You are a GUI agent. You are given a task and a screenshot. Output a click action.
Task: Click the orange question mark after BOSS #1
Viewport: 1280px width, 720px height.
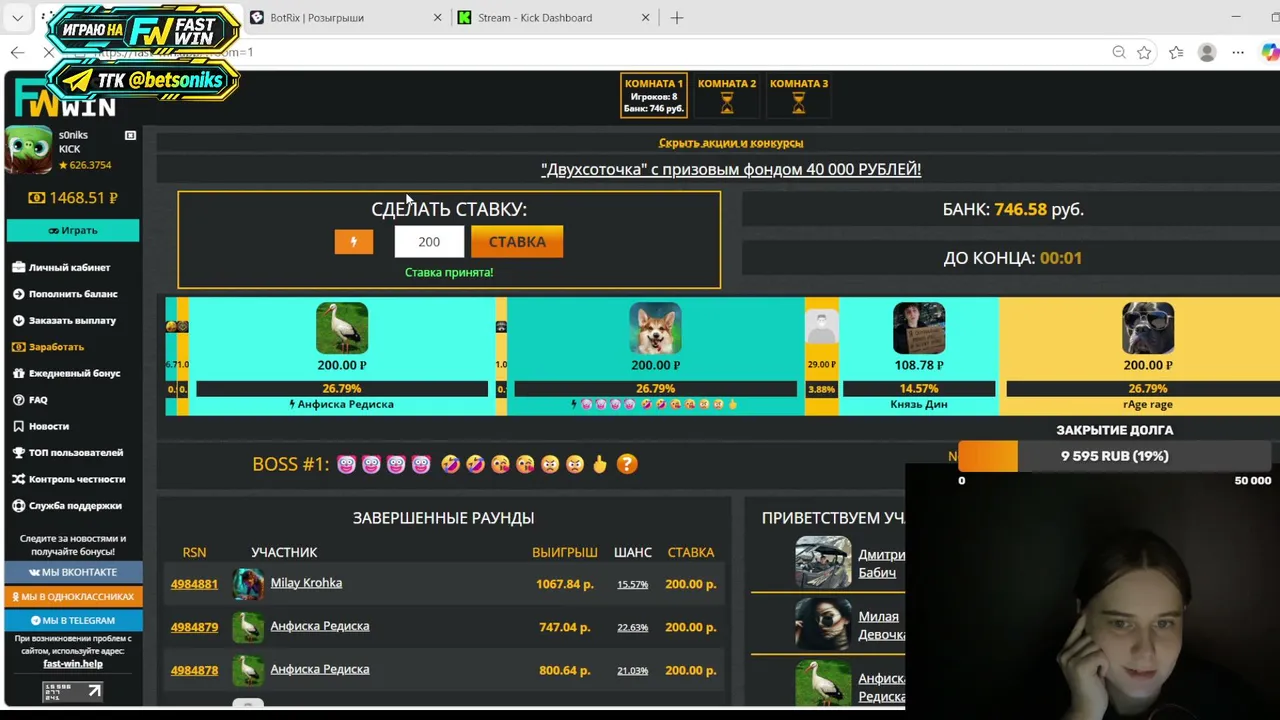pyautogui.click(x=627, y=464)
